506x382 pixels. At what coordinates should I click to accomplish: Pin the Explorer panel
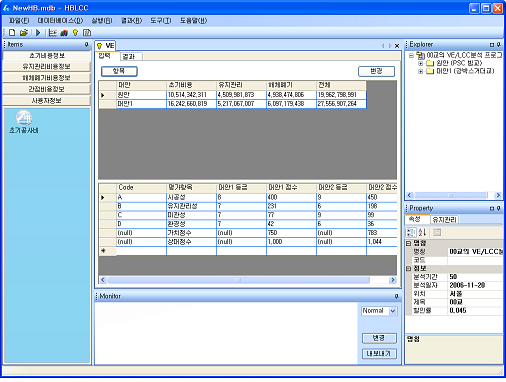(x=499, y=45)
